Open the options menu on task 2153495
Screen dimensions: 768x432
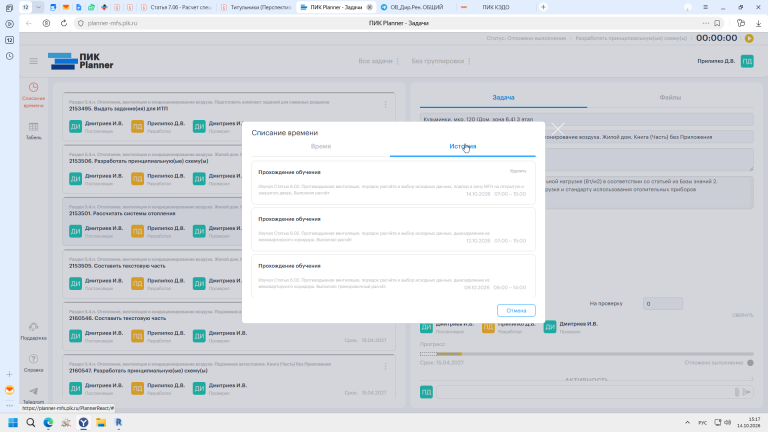(385, 105)
